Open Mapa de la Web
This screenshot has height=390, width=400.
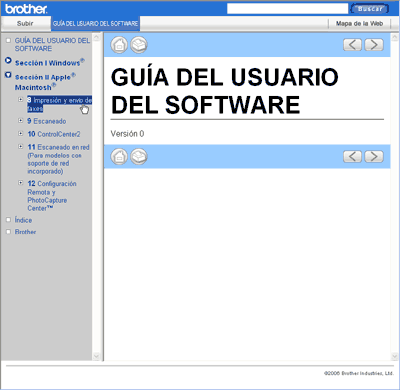pyautogui.click(x=359, y=23)
